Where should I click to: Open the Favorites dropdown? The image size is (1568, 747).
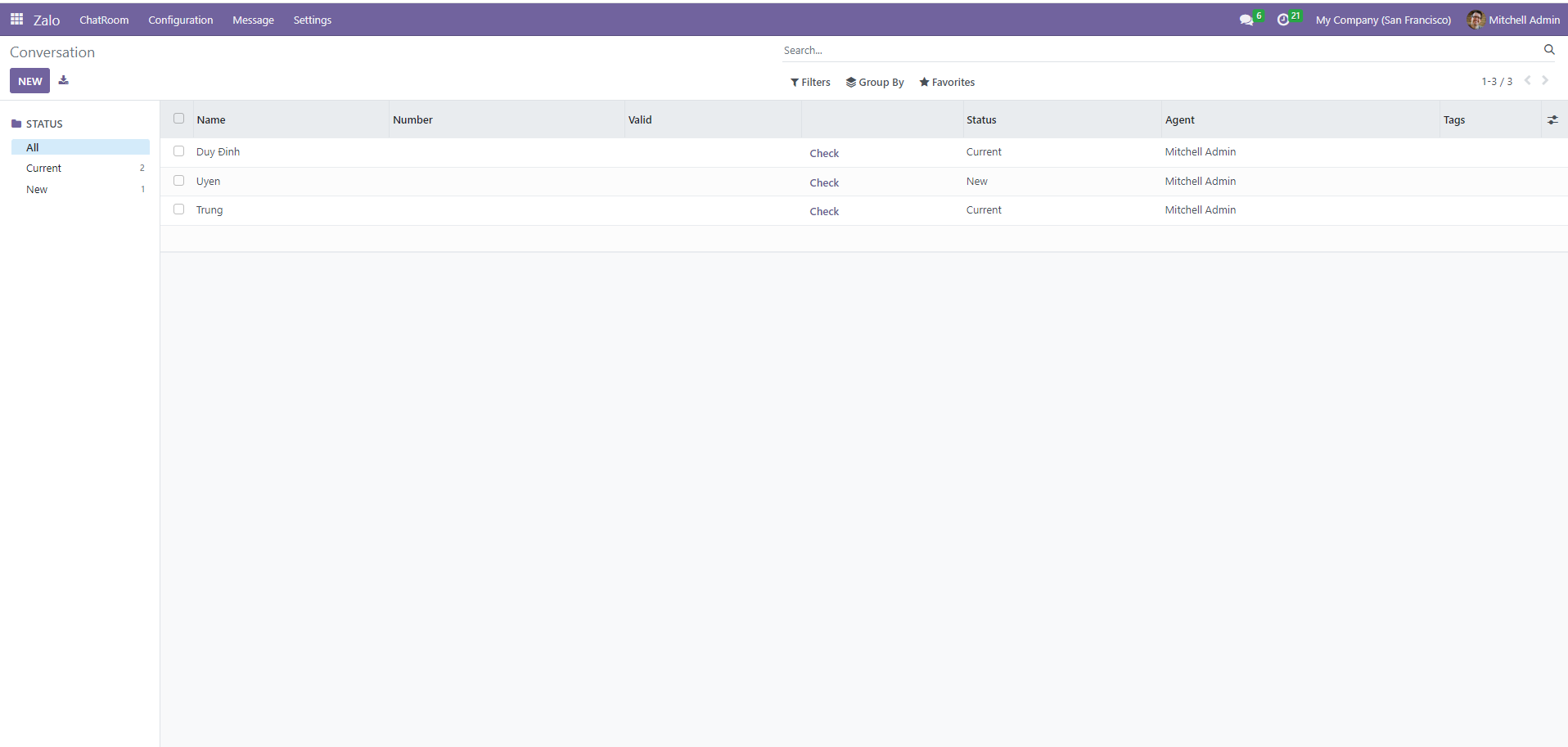tap(947, 82)
